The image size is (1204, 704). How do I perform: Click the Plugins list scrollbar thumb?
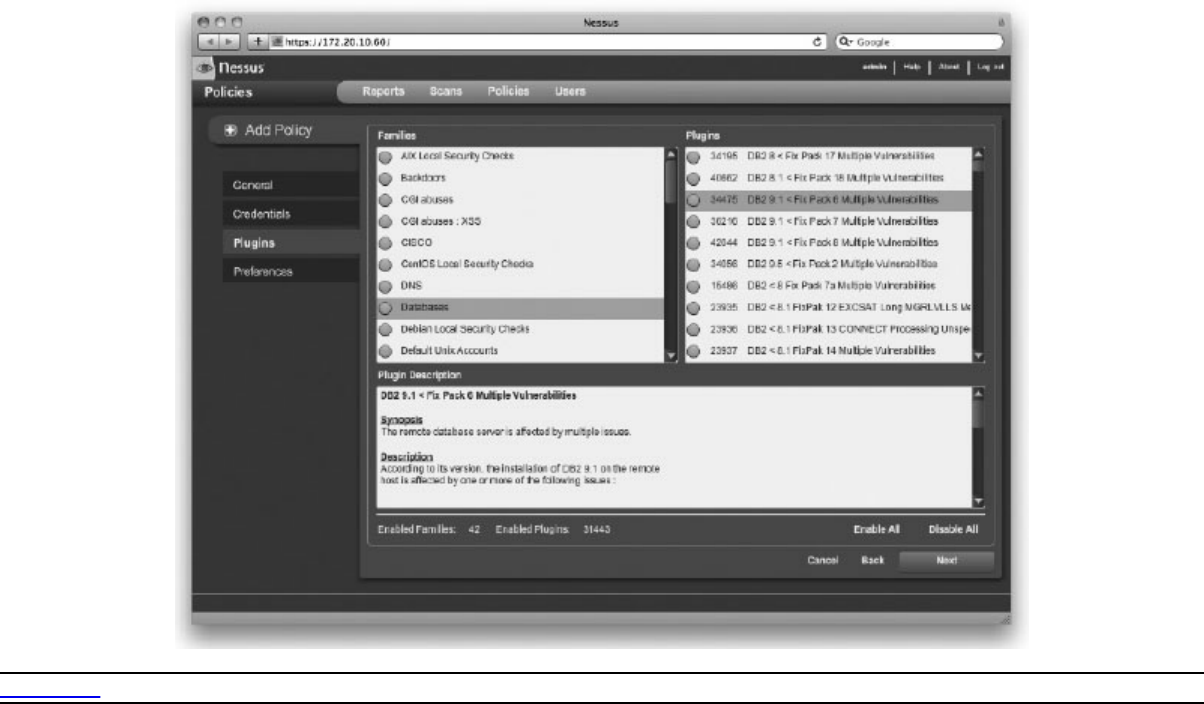click(979, 167)
